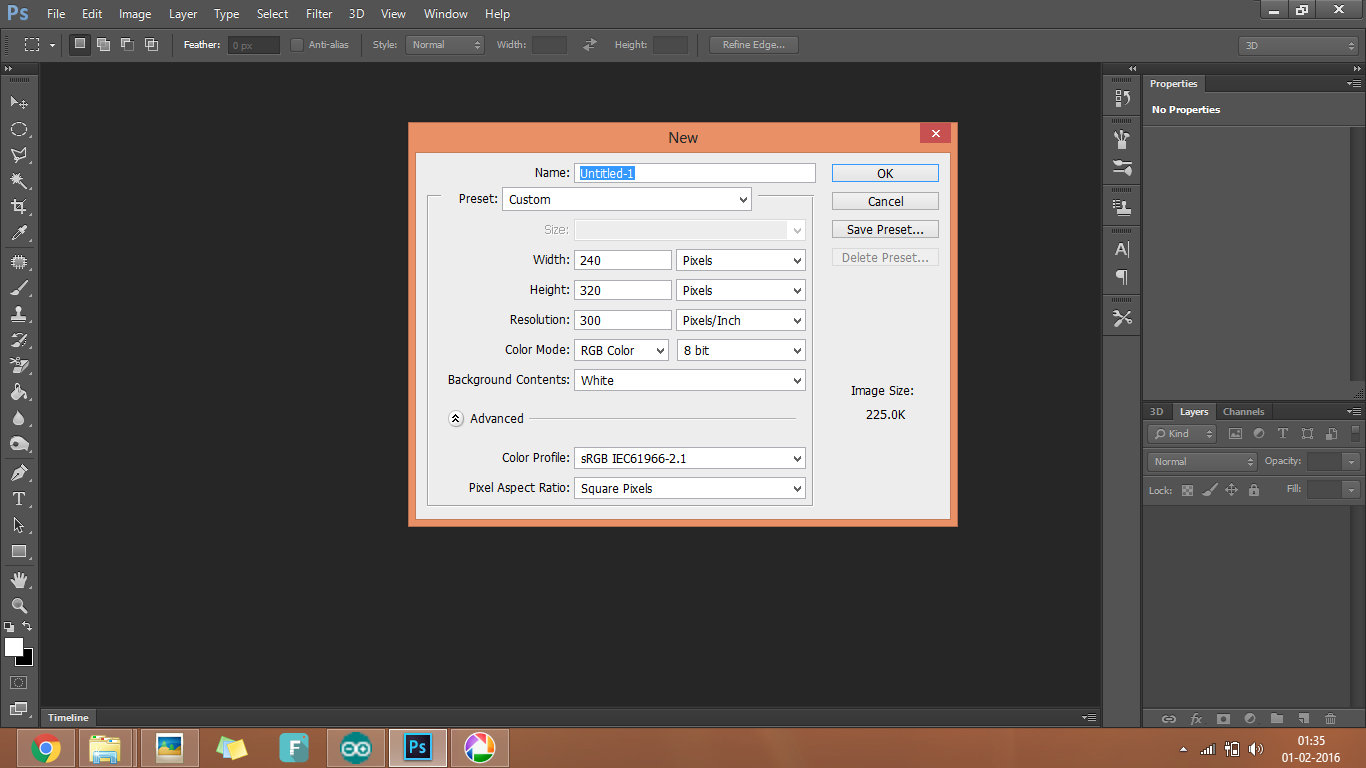1366x768 pixels.
Task: Select the Paint Bucket tool
Action: point(19,392)
